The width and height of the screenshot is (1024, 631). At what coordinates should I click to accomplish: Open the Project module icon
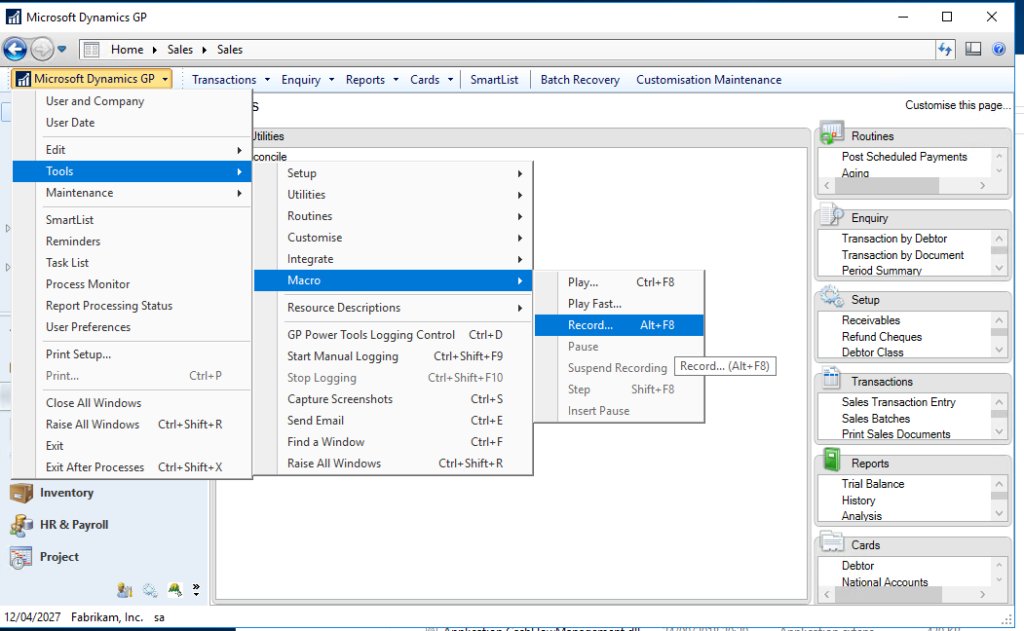pyautogui.click(x=22, y=557)
